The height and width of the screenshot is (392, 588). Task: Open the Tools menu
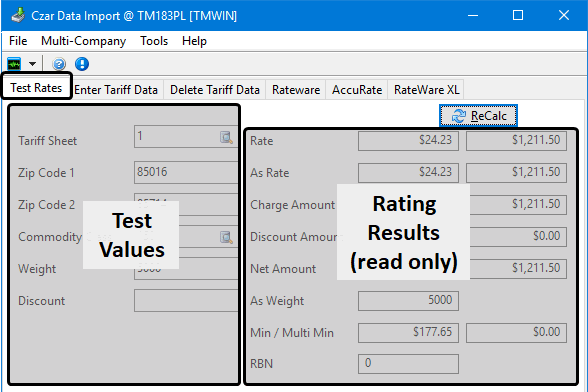154,41
